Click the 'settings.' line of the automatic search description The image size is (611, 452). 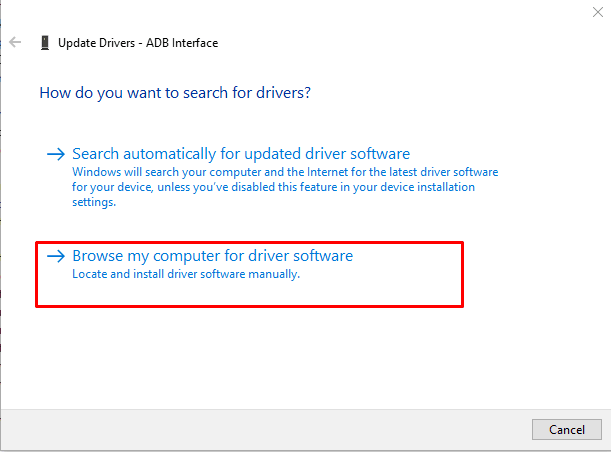[94, 201]
